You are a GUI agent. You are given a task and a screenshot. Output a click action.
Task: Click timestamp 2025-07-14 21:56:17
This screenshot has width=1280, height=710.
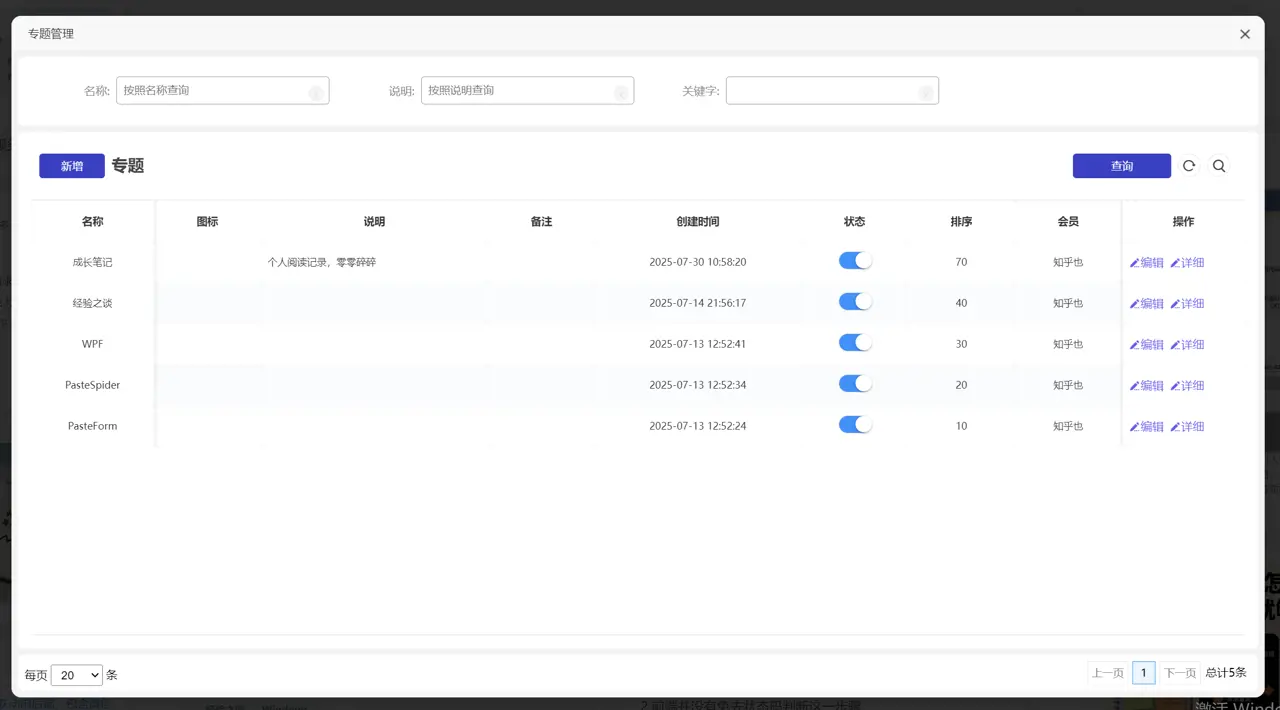[698, 303]
